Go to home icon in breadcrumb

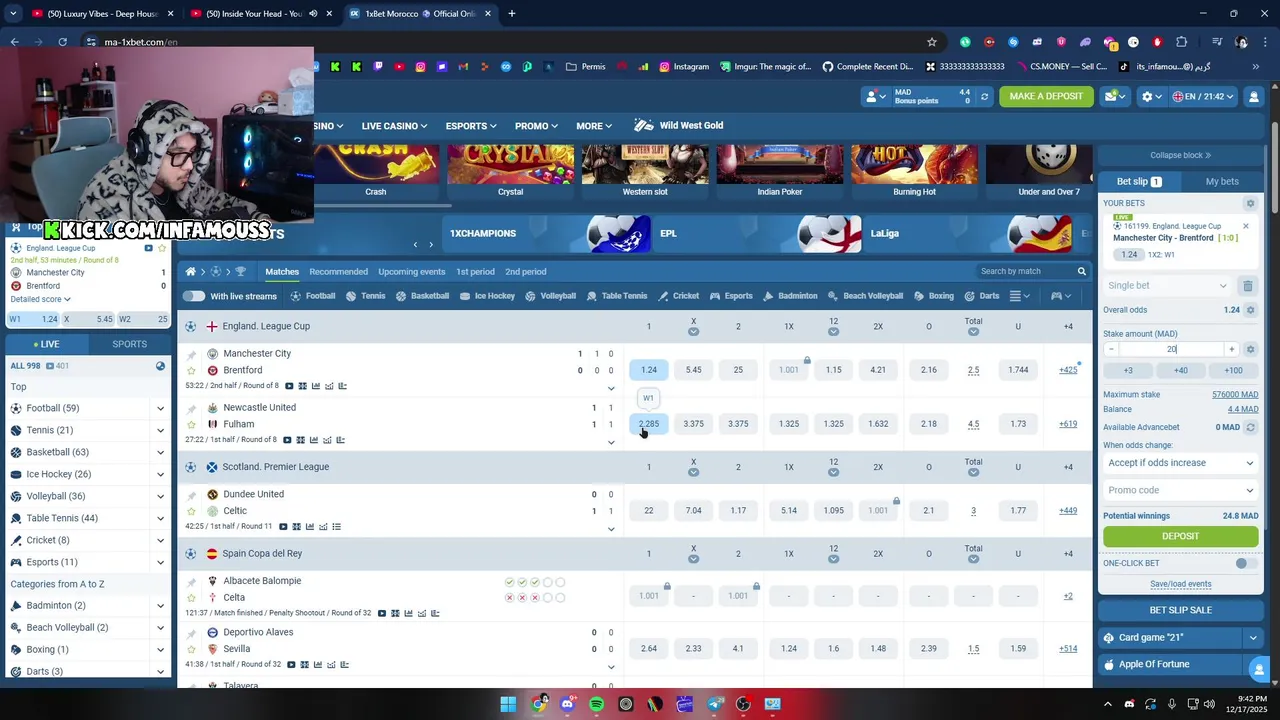pyautogui.click(x=190, y=271)
